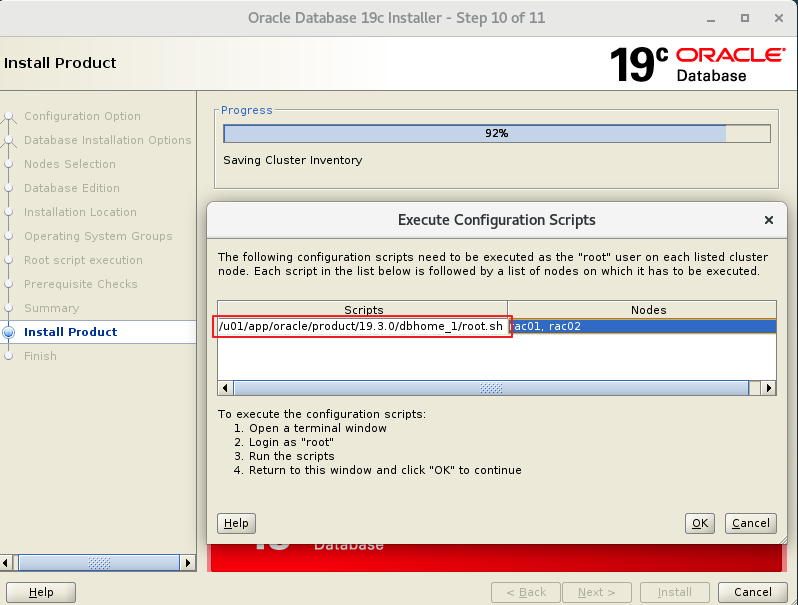Select the root.sh script path cell

362,326
